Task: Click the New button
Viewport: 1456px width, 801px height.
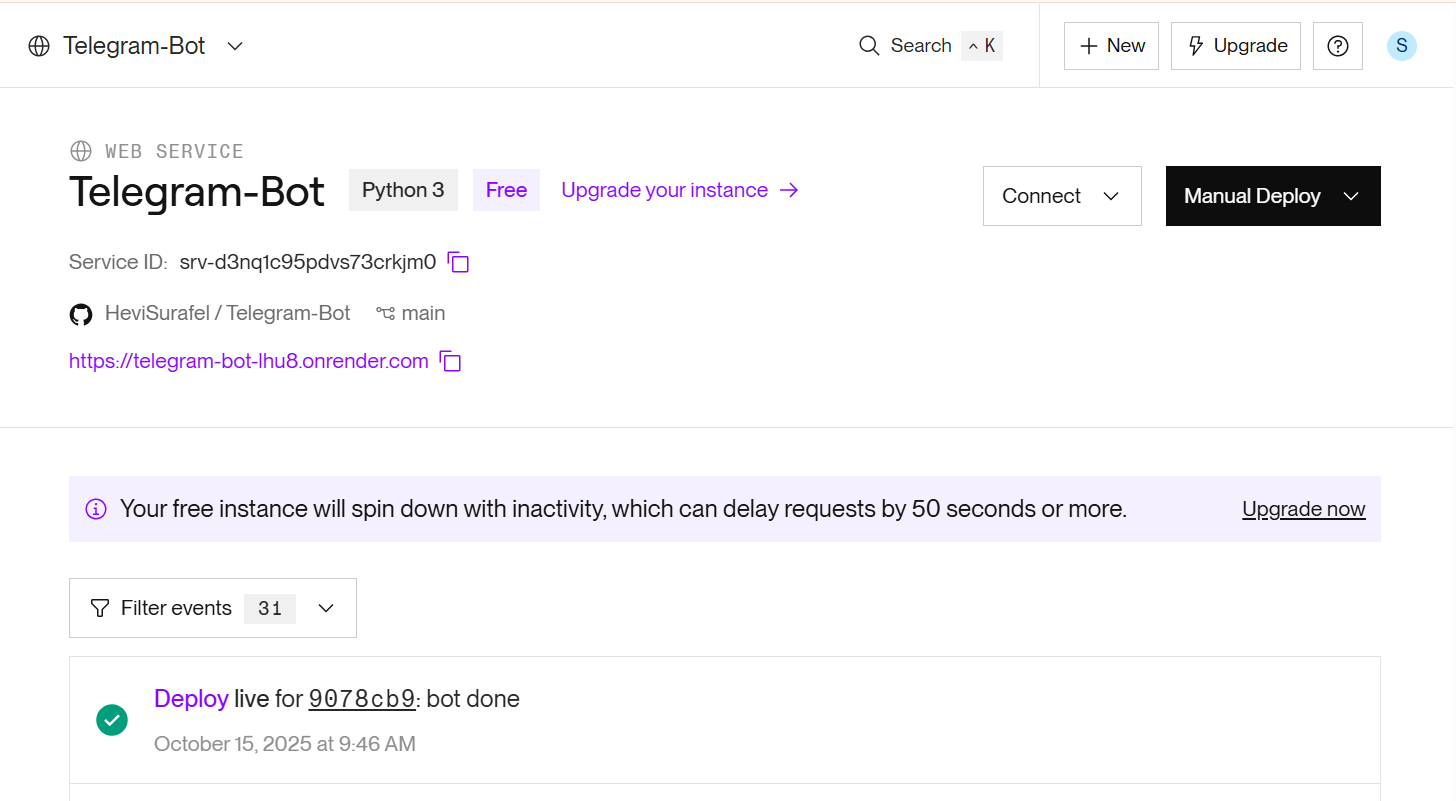Action: (x=1111, y=46)
